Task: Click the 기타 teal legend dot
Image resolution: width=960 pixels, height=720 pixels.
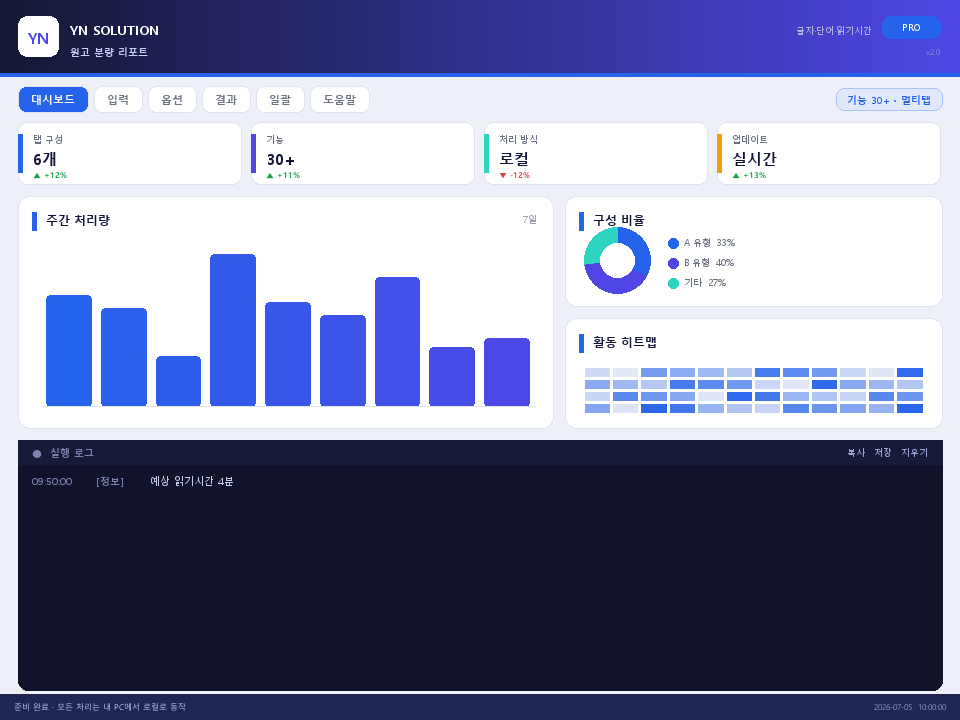Action: (673, 283)
